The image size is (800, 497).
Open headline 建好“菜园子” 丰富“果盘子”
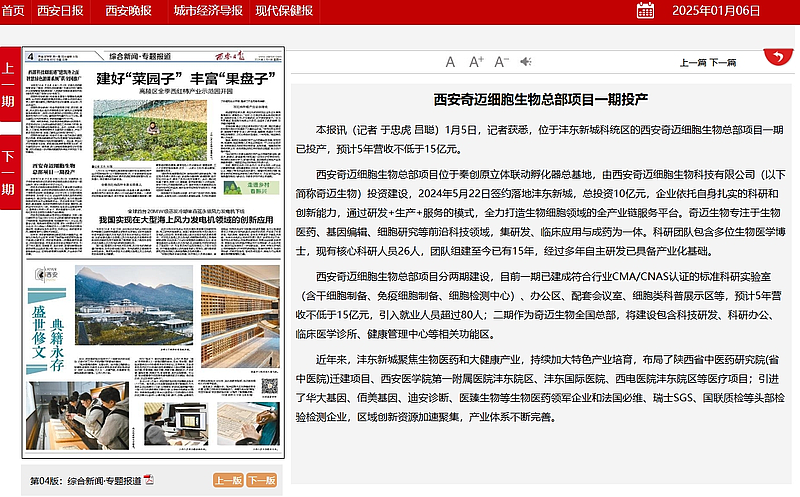click(186, 78)
